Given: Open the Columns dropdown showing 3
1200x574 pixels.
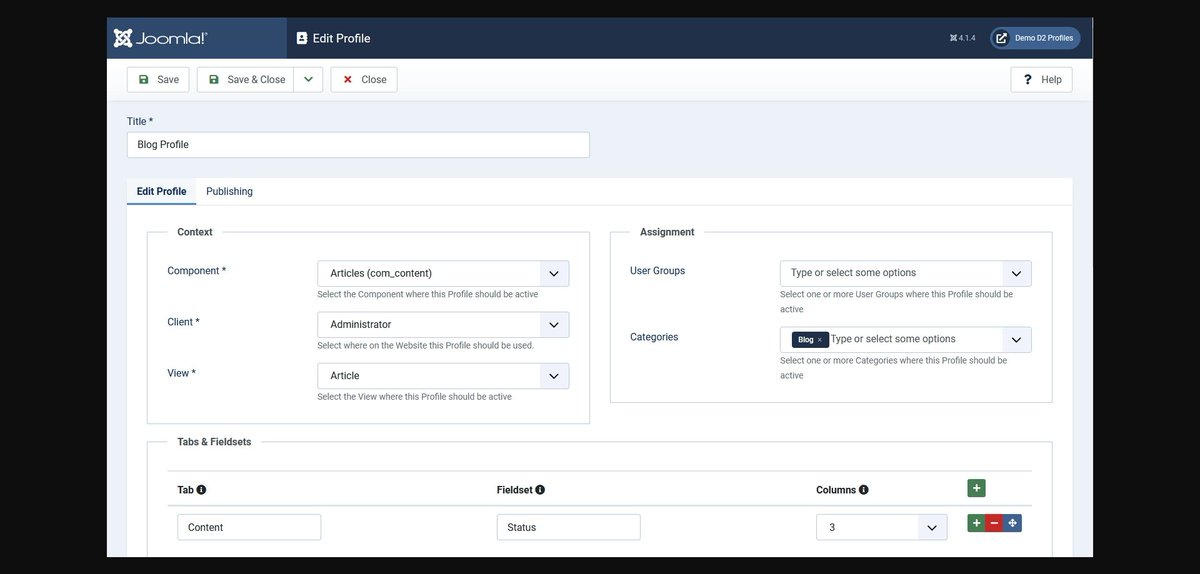Looking at the screenshot, I should [881, 527].
